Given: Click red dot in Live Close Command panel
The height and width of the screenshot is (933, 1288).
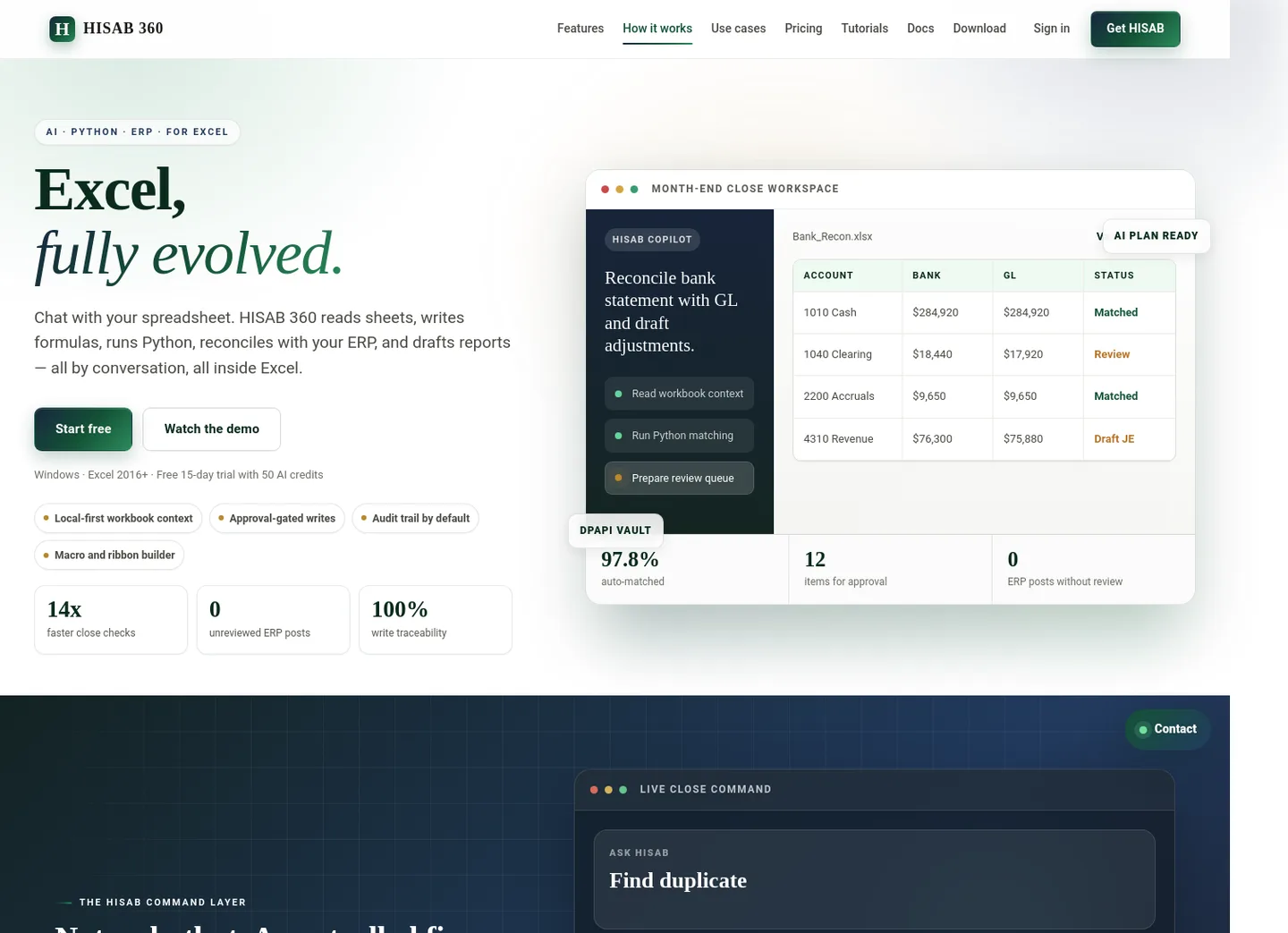Looking at the screenshot, I should (x=595, y=790).
